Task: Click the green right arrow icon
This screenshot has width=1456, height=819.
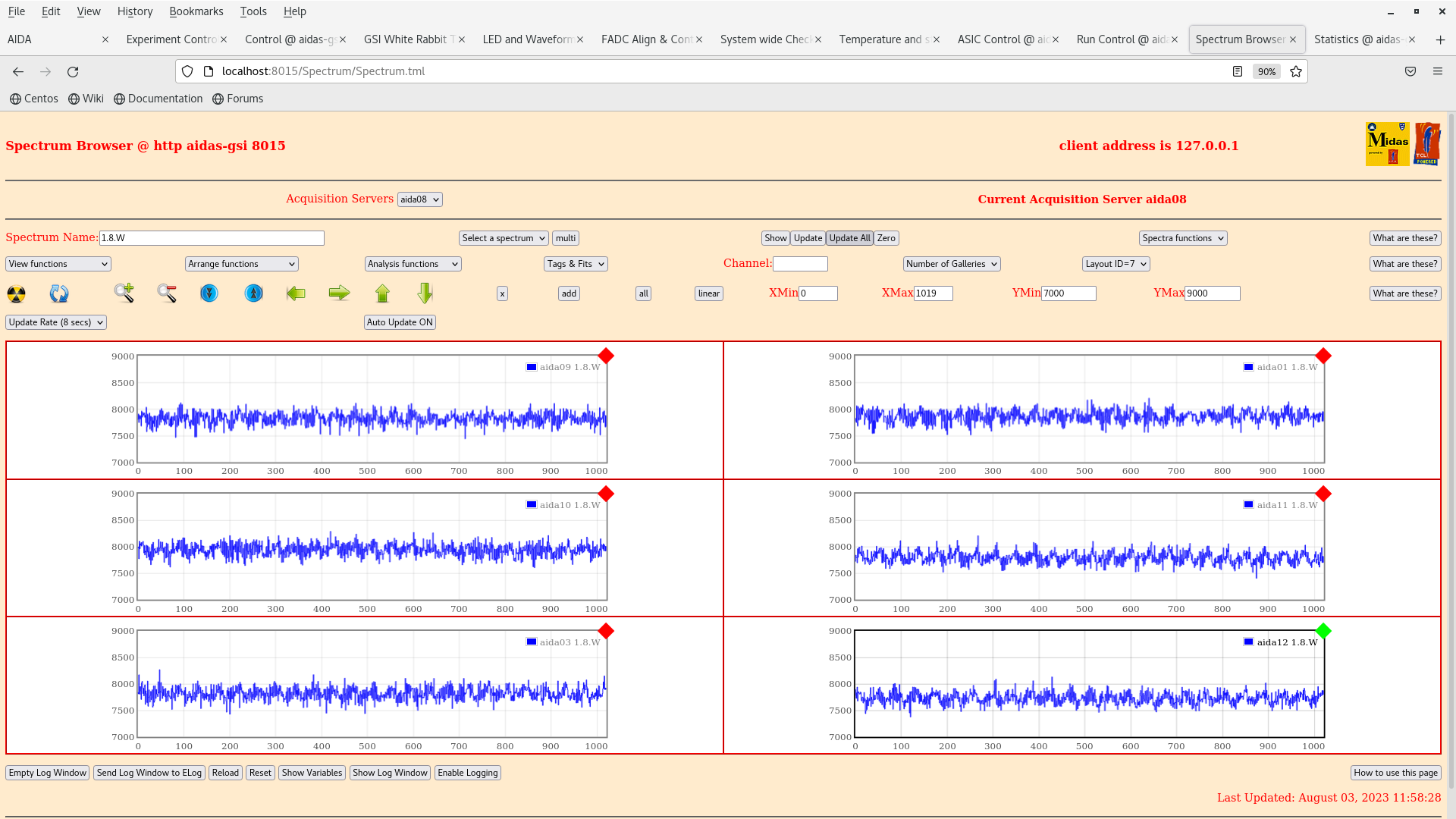Action: pos(339,293)
